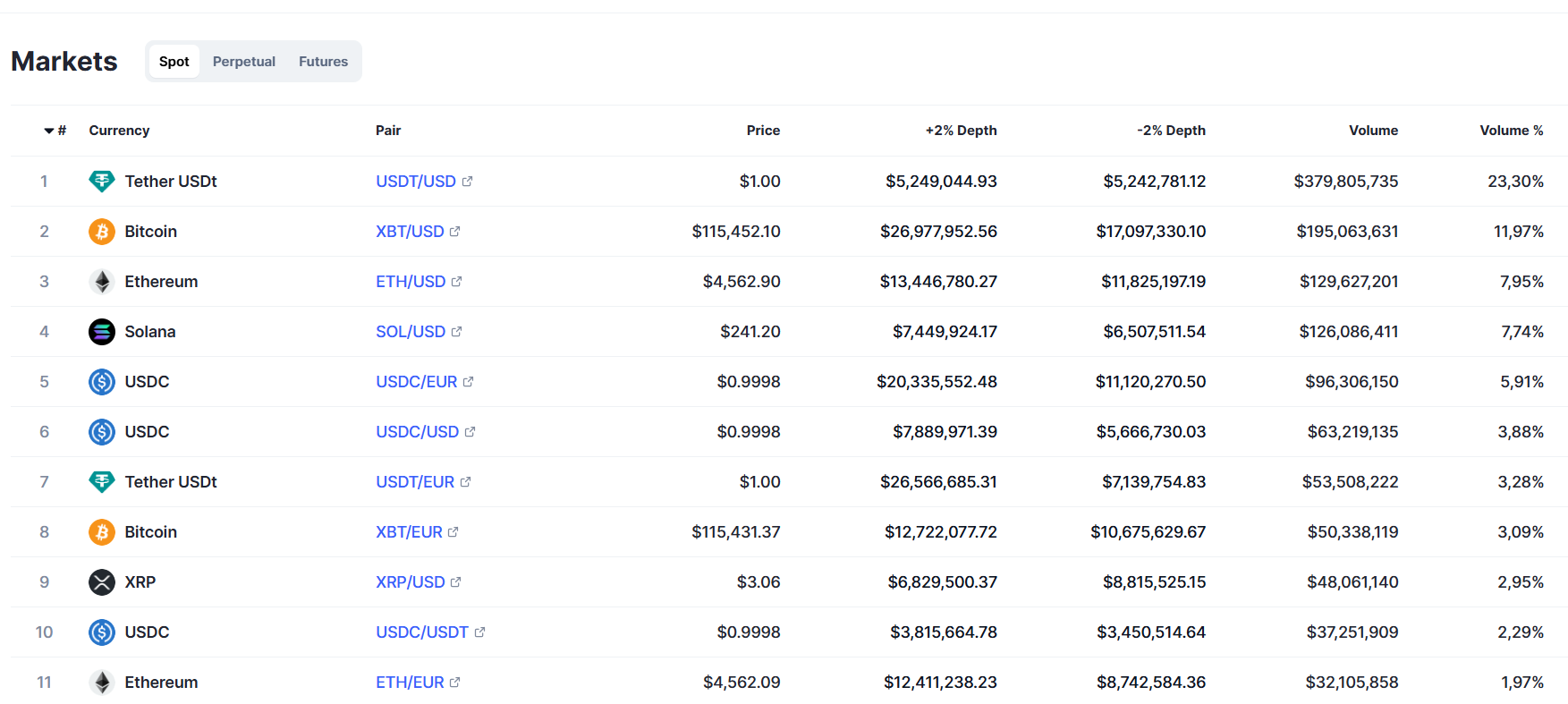Click the Ethereum logo beside ETH/USD
This screenshot has width=1568, height=704.
pyautogui.click(x=102, y=282)
